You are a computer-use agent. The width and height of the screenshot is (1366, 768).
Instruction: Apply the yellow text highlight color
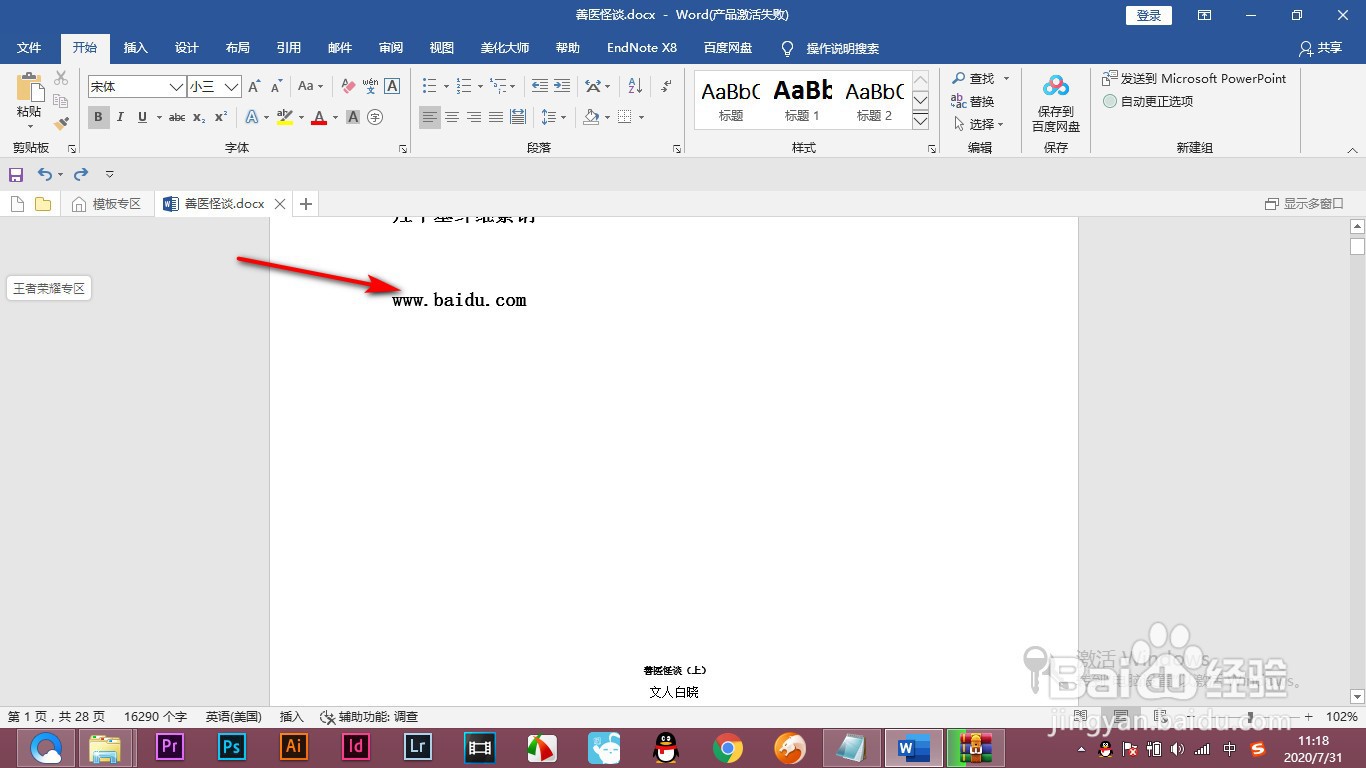click(x=284, y=117)
